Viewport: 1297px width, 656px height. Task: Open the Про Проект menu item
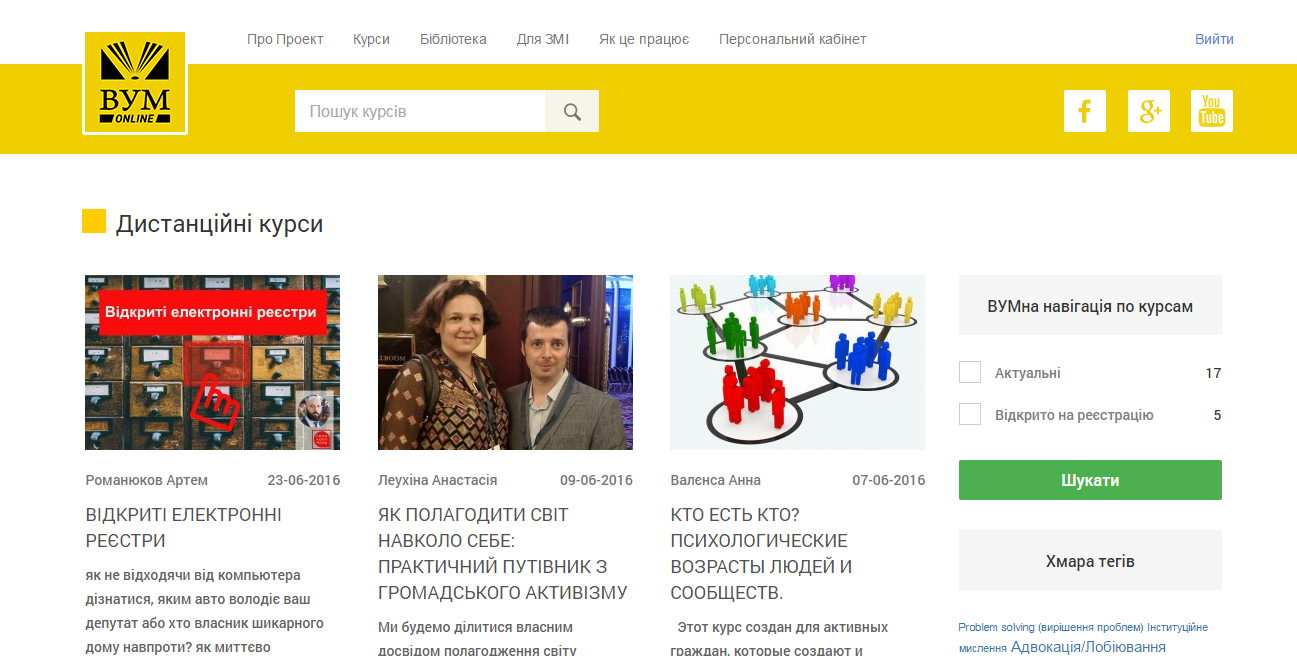(x=285, y=39)
